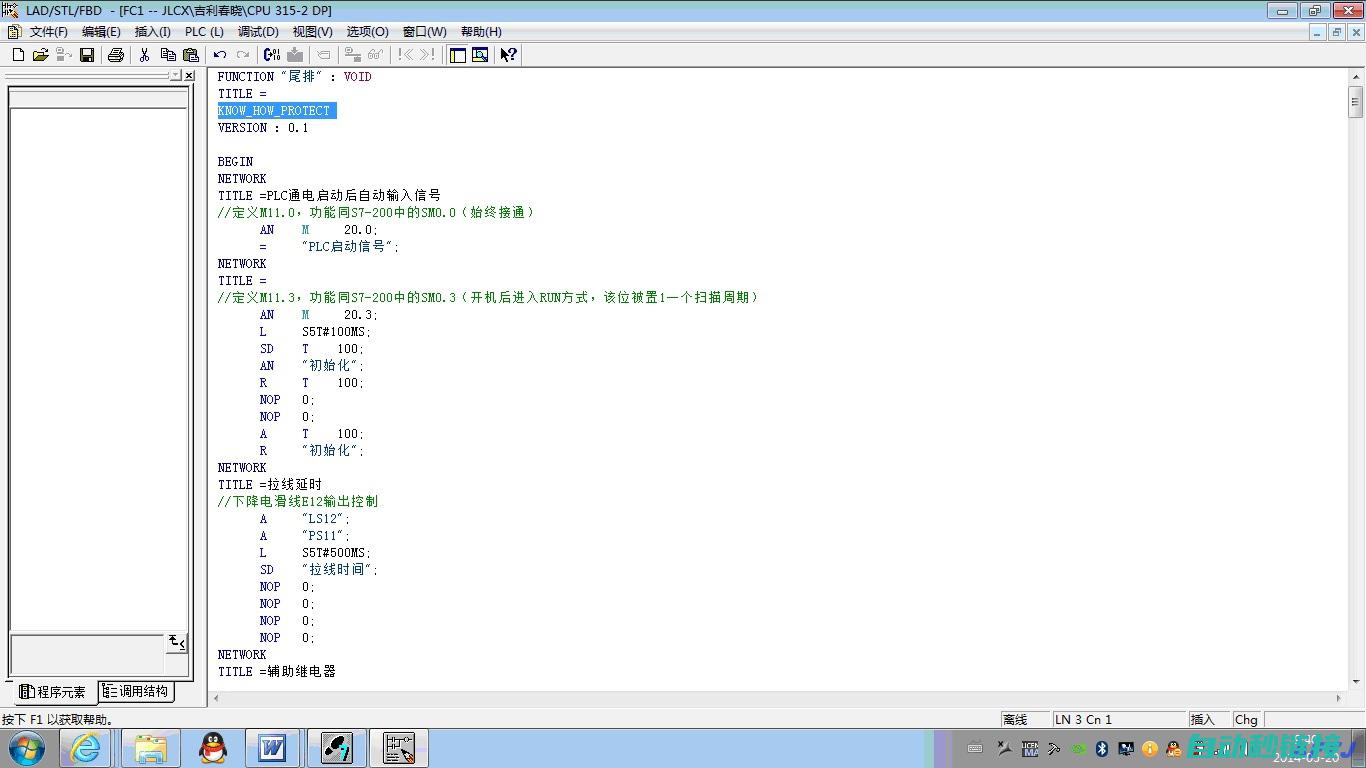1366x768 pixels.
Task: Click the A "LS12" instruction
Action: pyautogui.click(x=305, y=519)
